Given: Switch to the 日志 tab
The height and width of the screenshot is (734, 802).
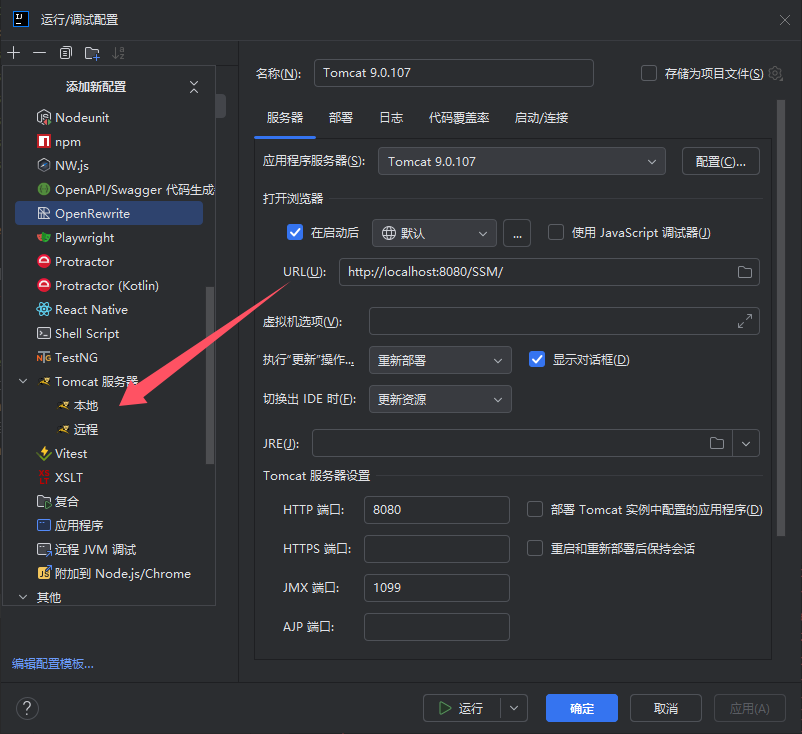Looking at the screenshot, I should pyautogui.click(x=391, y=118).
